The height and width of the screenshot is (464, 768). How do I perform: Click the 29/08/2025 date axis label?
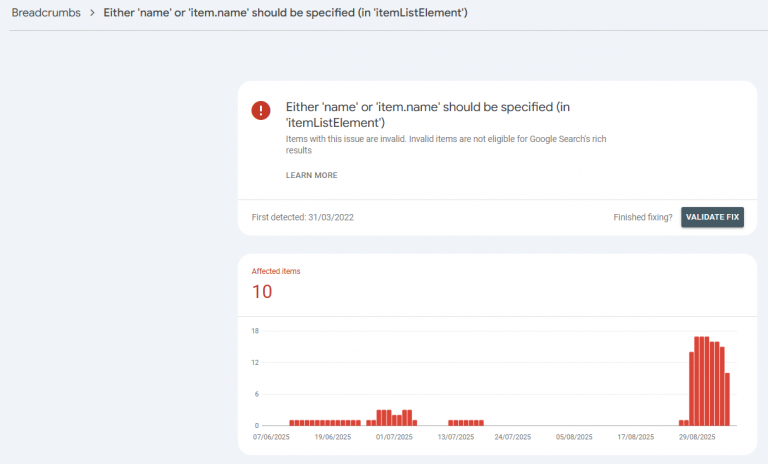click(x=696, y=437)
